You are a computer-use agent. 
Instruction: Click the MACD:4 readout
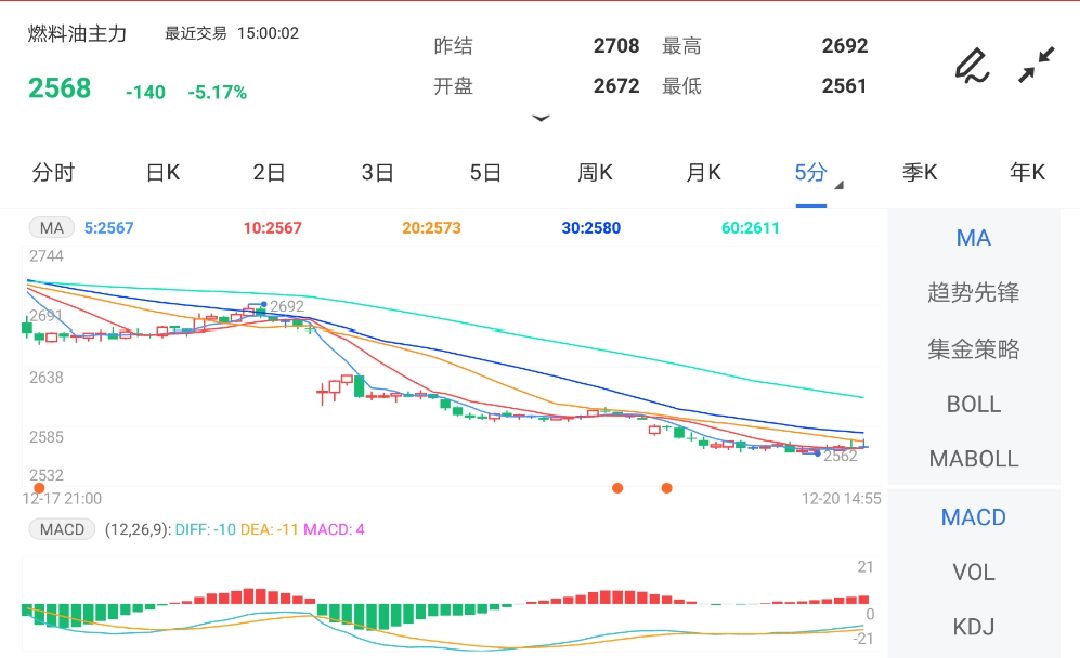pos(334,530)
